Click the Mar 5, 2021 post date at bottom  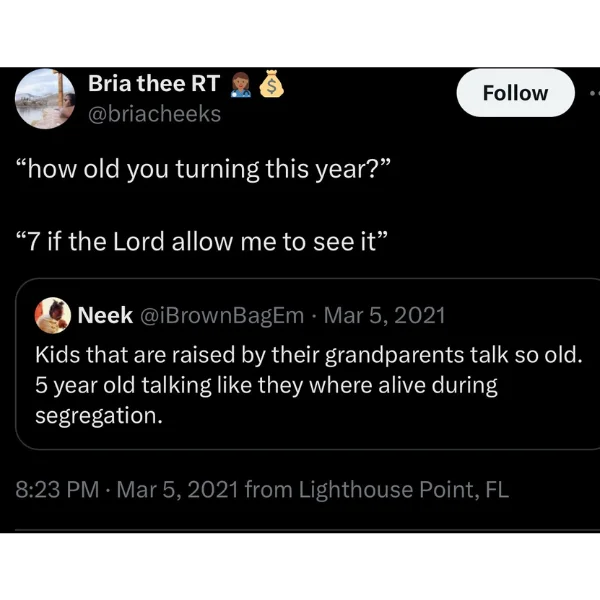[178, 489]
